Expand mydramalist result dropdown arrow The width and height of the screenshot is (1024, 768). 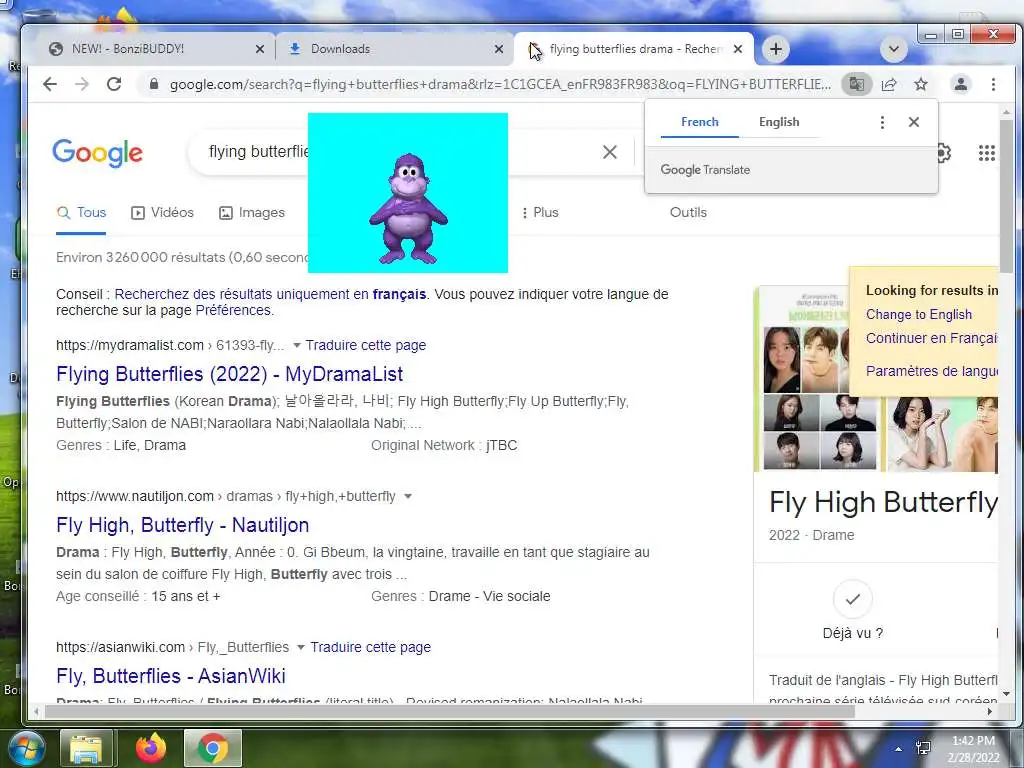[296, 345]
